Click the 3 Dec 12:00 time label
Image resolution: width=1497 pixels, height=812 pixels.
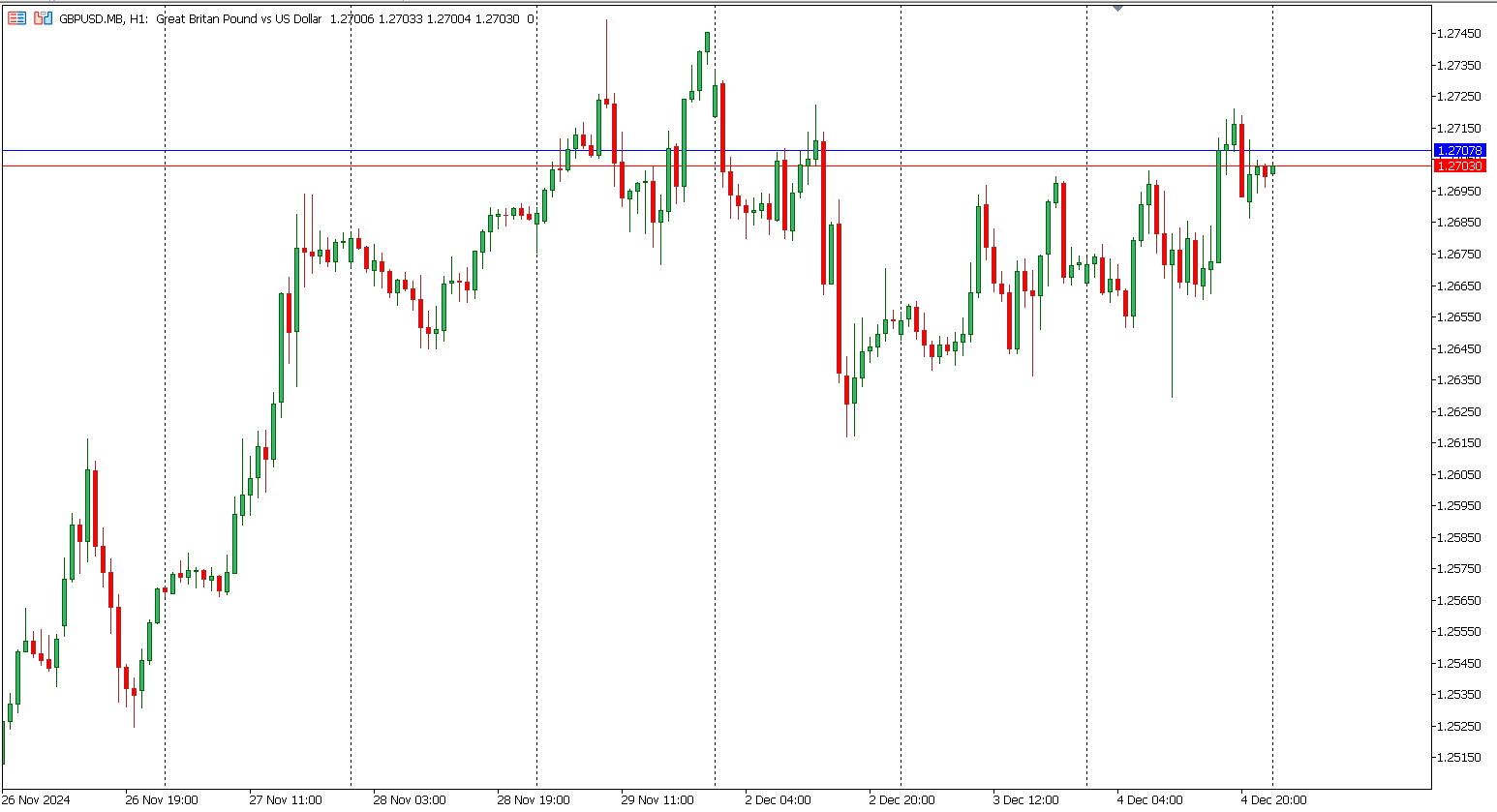tap(1025, 799)
